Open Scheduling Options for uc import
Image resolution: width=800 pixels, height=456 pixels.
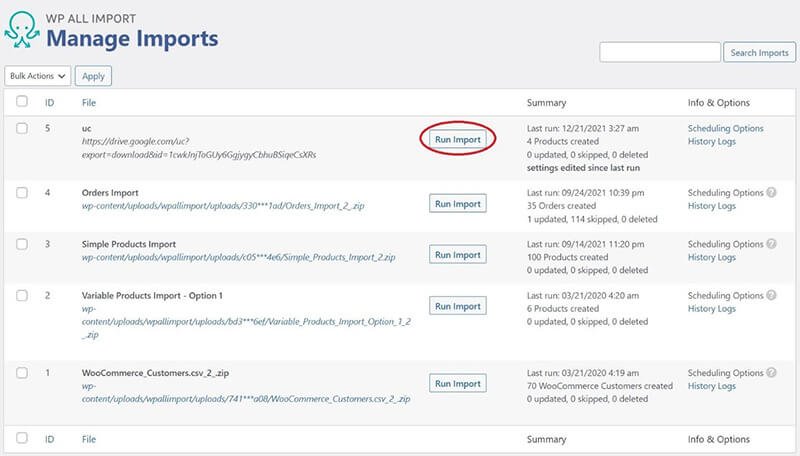726,129
